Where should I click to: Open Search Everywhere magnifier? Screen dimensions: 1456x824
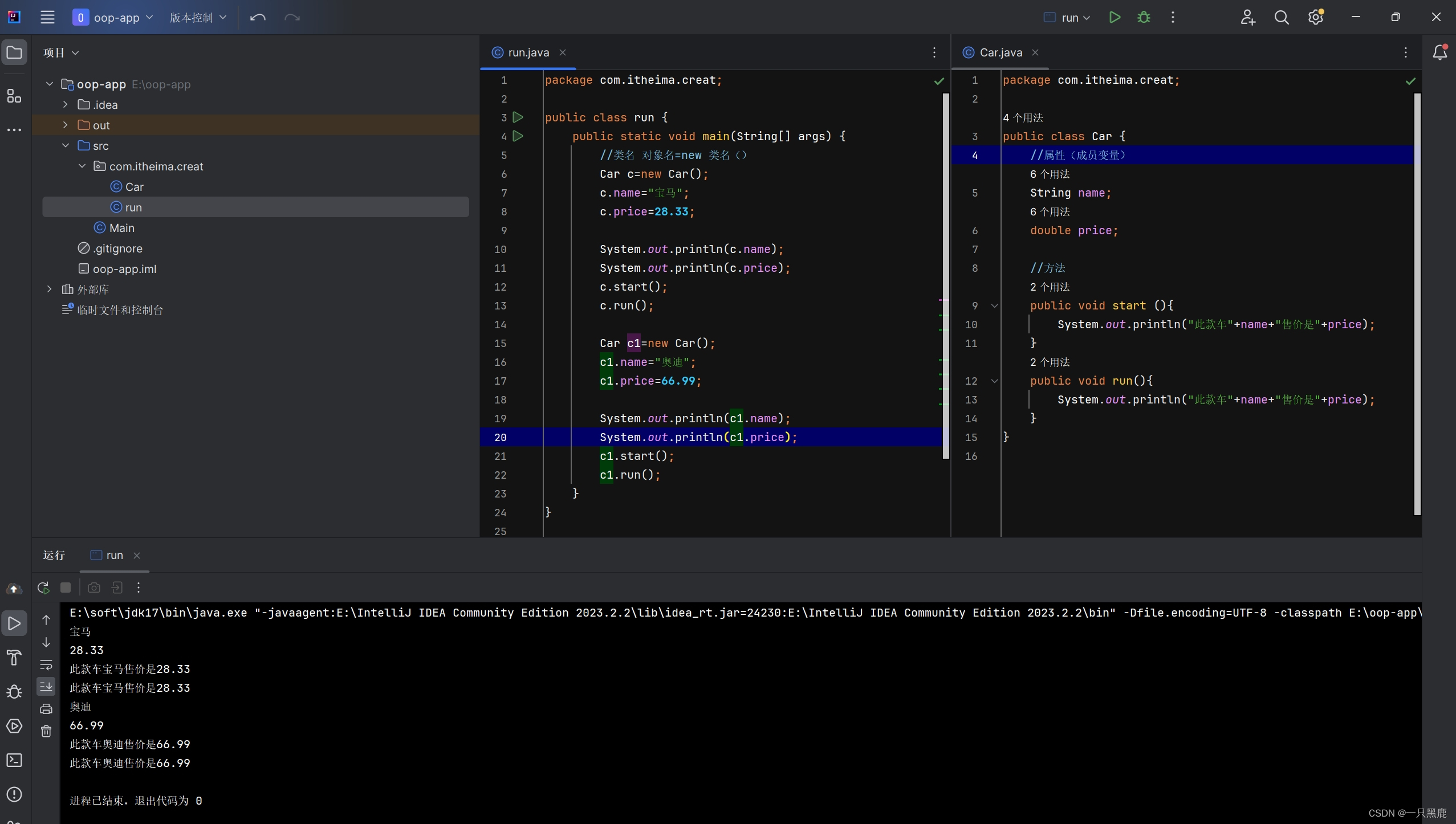click(1282, 17)
